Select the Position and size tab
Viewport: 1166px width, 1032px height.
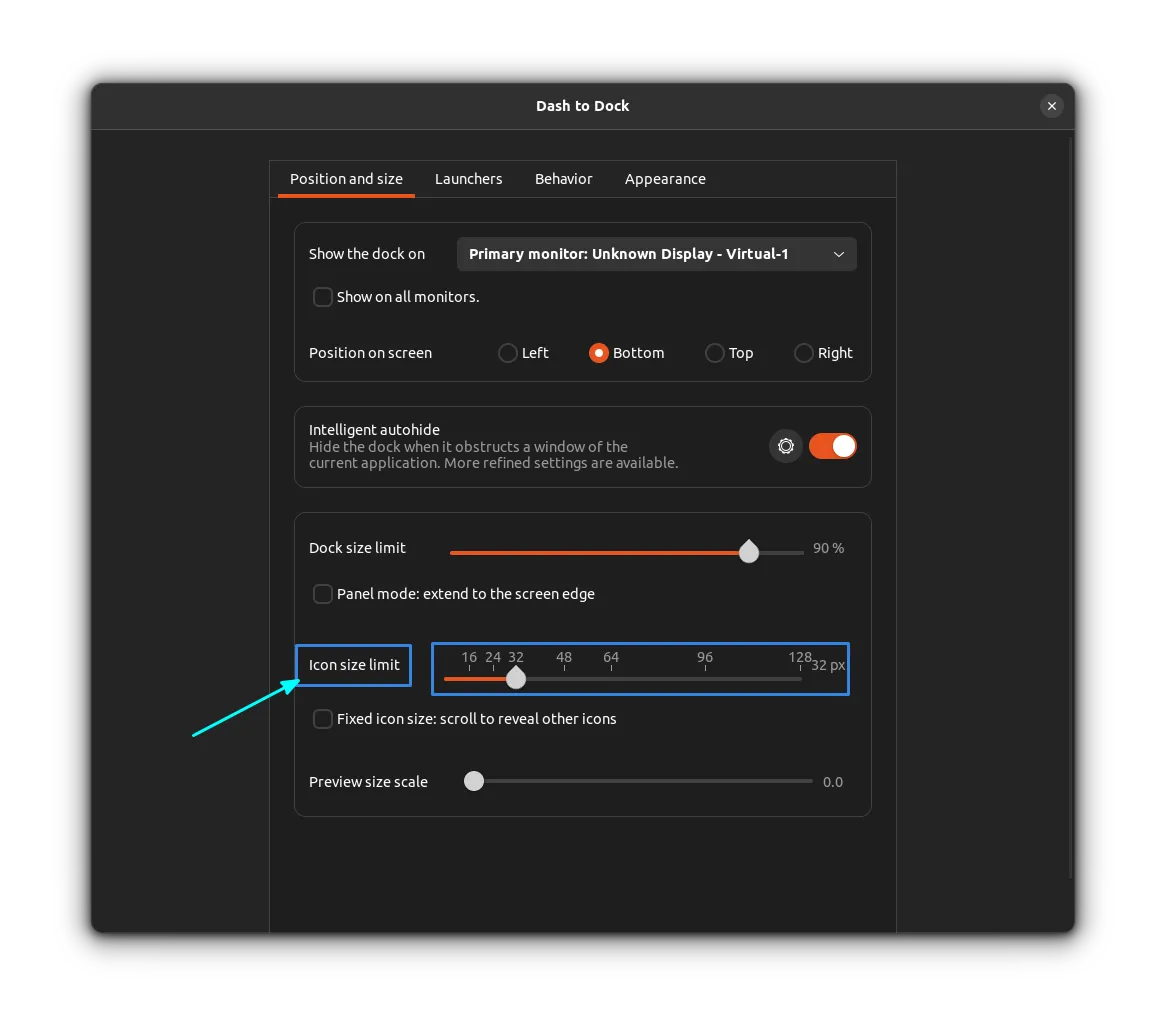(346, 179)
